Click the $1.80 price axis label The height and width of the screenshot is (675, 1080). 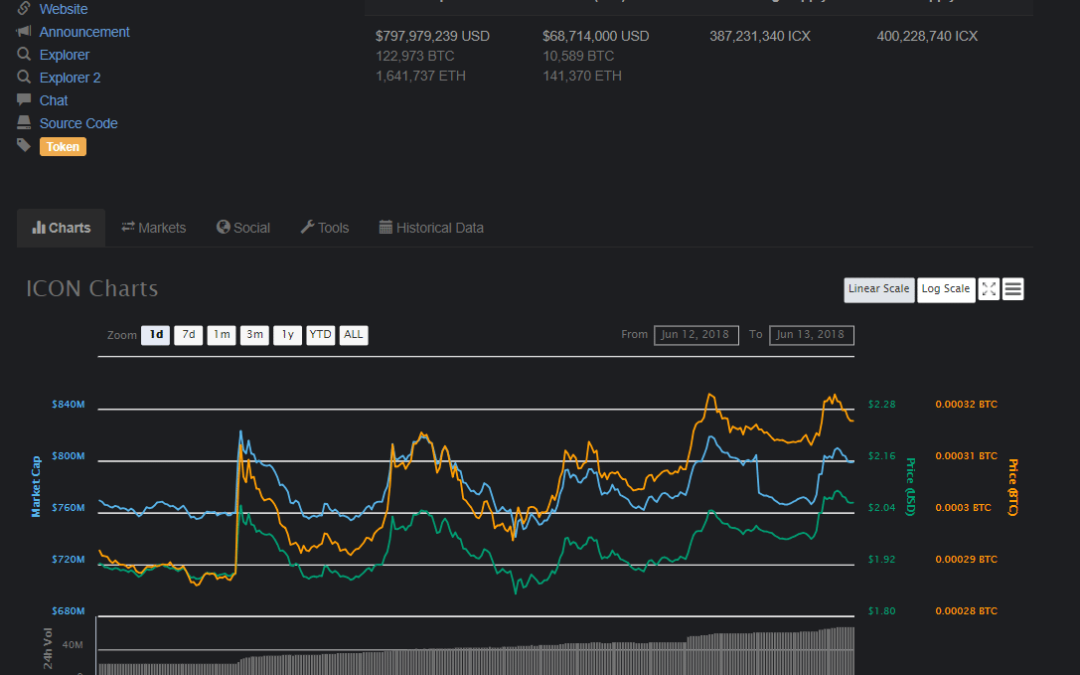click(x=882, y=611)
